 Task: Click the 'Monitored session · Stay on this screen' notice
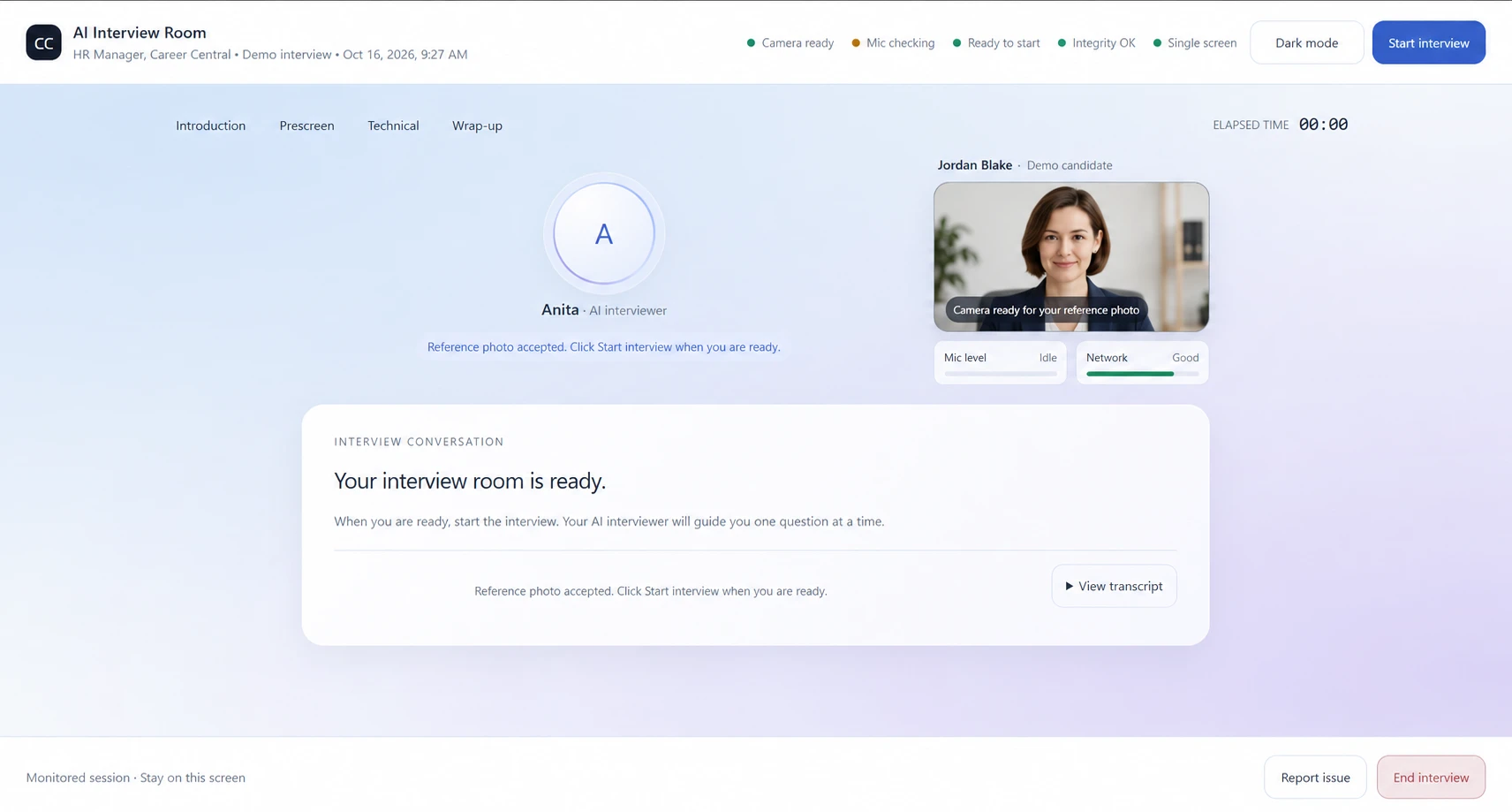click(x=136, y=778)
